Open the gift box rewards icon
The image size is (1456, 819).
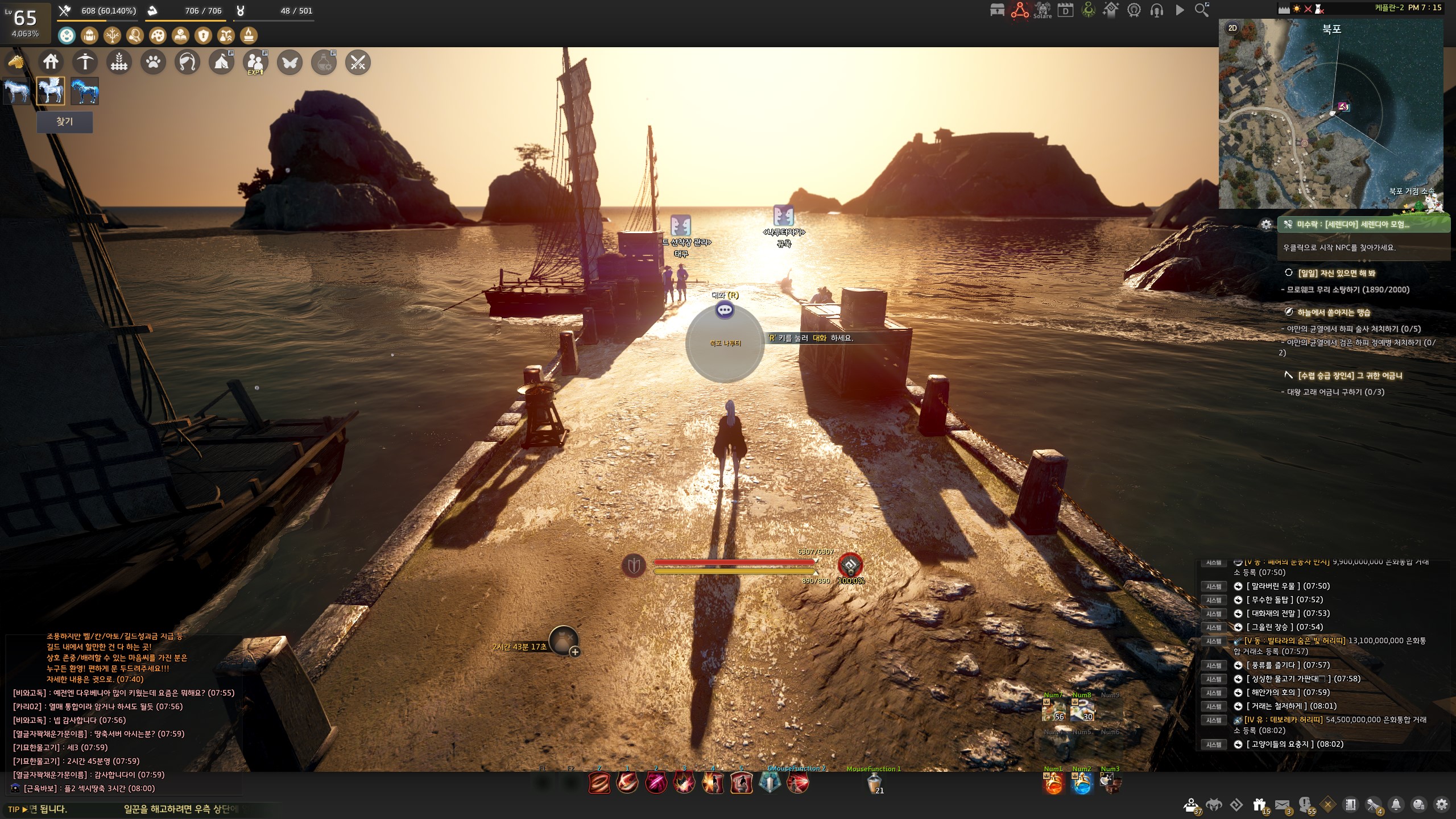click(x=1259, y=804)
